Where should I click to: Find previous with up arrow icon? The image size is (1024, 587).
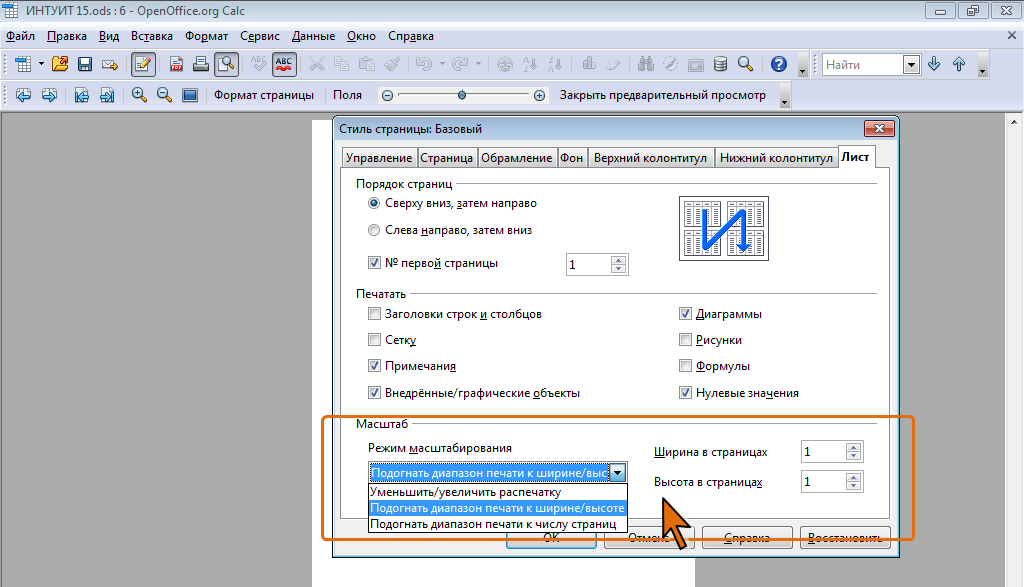click(x=959, y=64)
